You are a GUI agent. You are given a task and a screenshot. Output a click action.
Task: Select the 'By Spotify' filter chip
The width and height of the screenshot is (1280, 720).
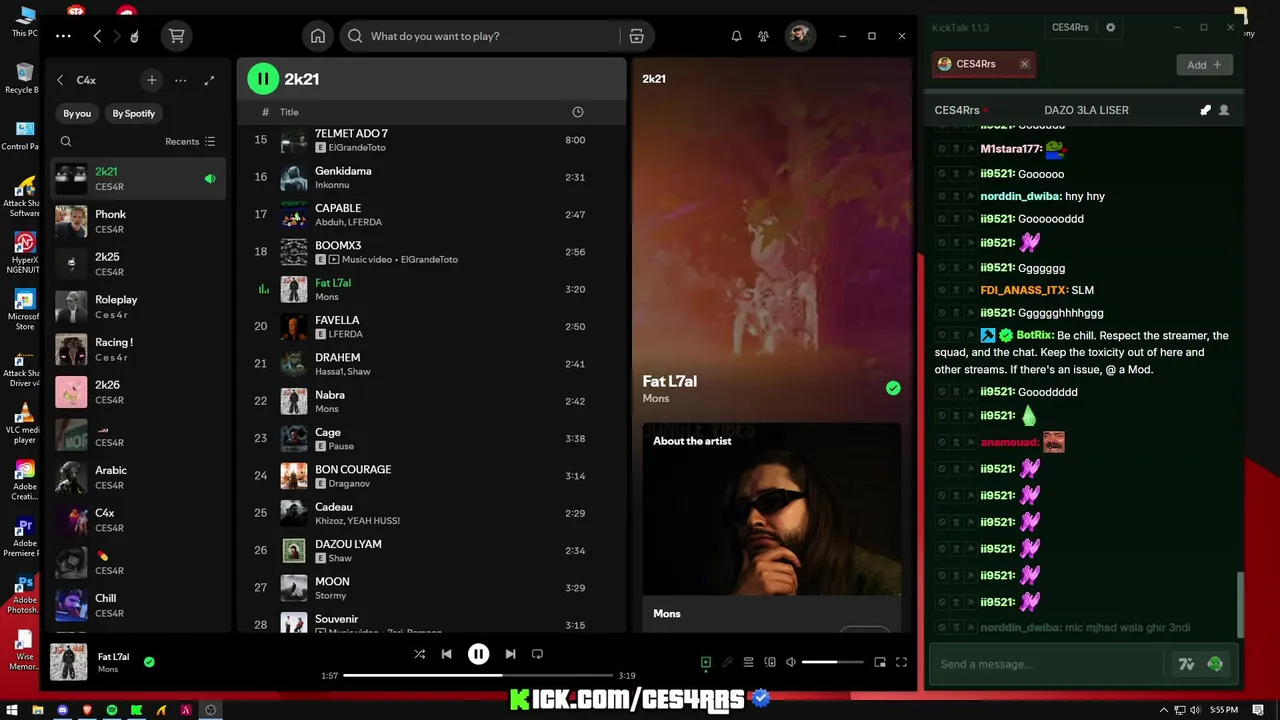(133, 113)
